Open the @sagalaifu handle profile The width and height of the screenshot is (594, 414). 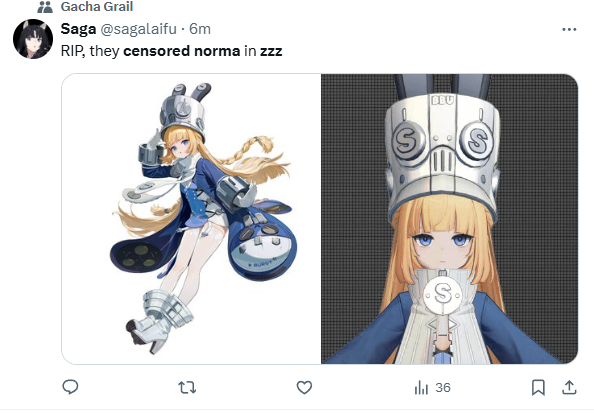tap(138, 29)
